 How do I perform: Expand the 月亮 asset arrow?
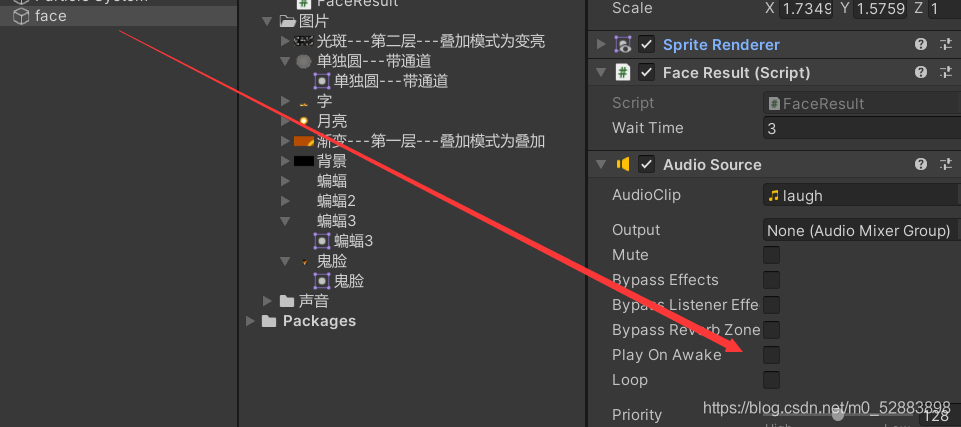pyautogui.click(x=284, y=121)
